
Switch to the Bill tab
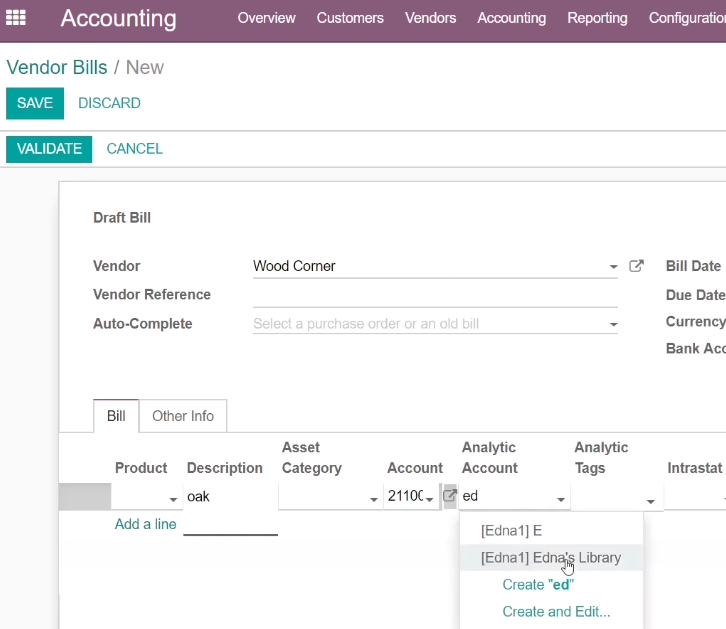point(116,416)
